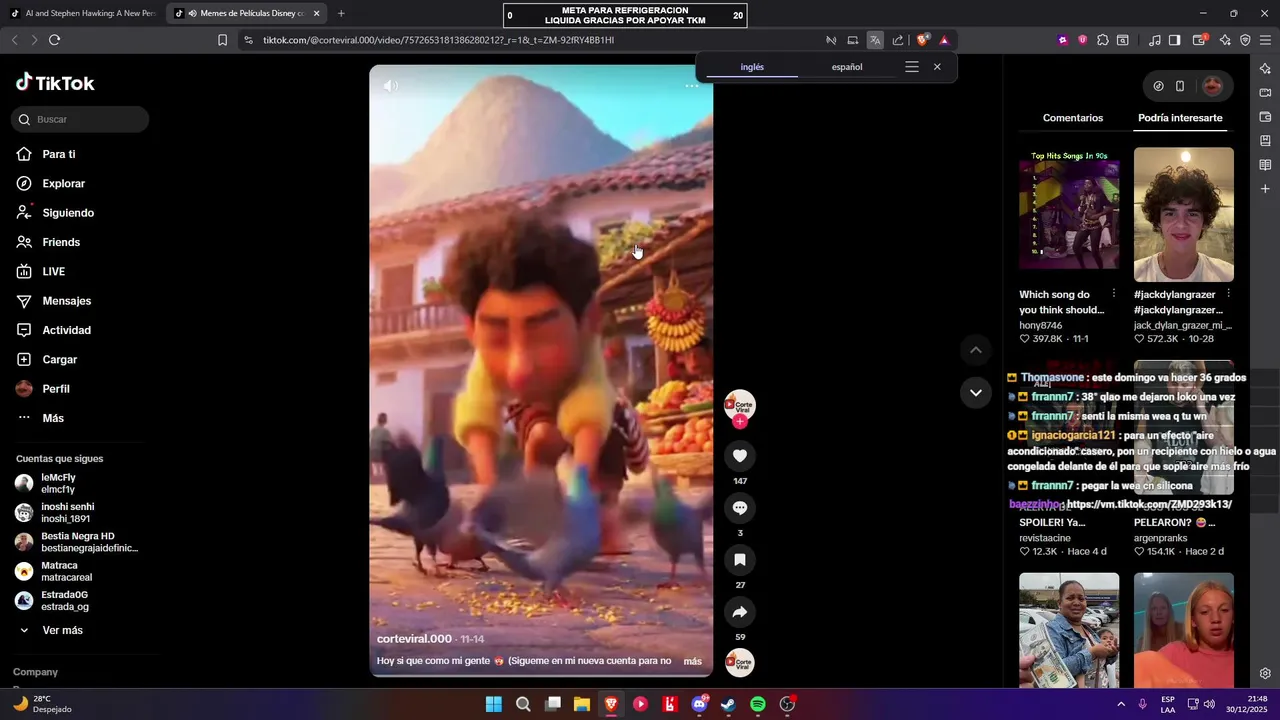Open the Brave wallet icon
This screenshot has width=1280, height=720.
coord(1199,40)
